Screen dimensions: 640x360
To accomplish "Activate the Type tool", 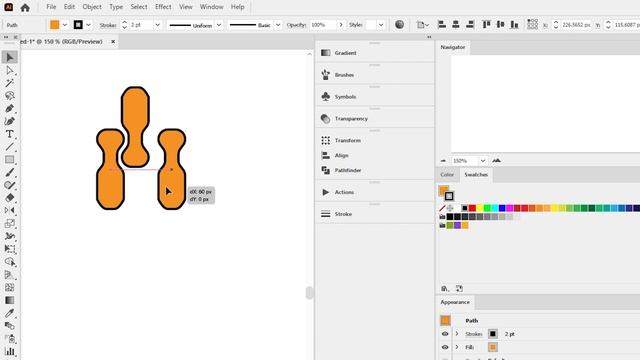I will point(10,134).
